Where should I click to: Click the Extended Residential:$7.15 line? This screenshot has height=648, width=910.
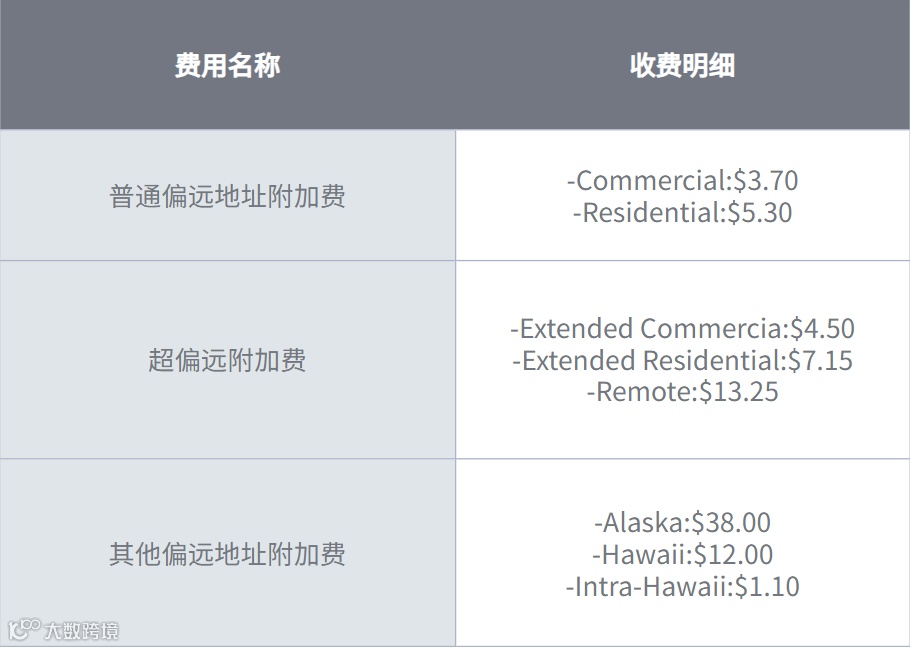pyautogui.click(x=682, y=360)
